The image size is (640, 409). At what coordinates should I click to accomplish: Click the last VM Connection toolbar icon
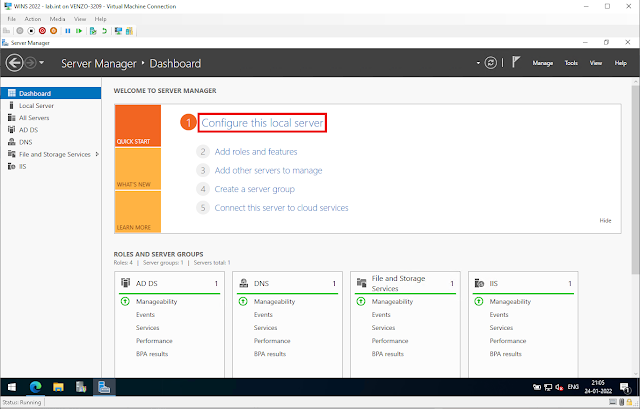point(129,31)
